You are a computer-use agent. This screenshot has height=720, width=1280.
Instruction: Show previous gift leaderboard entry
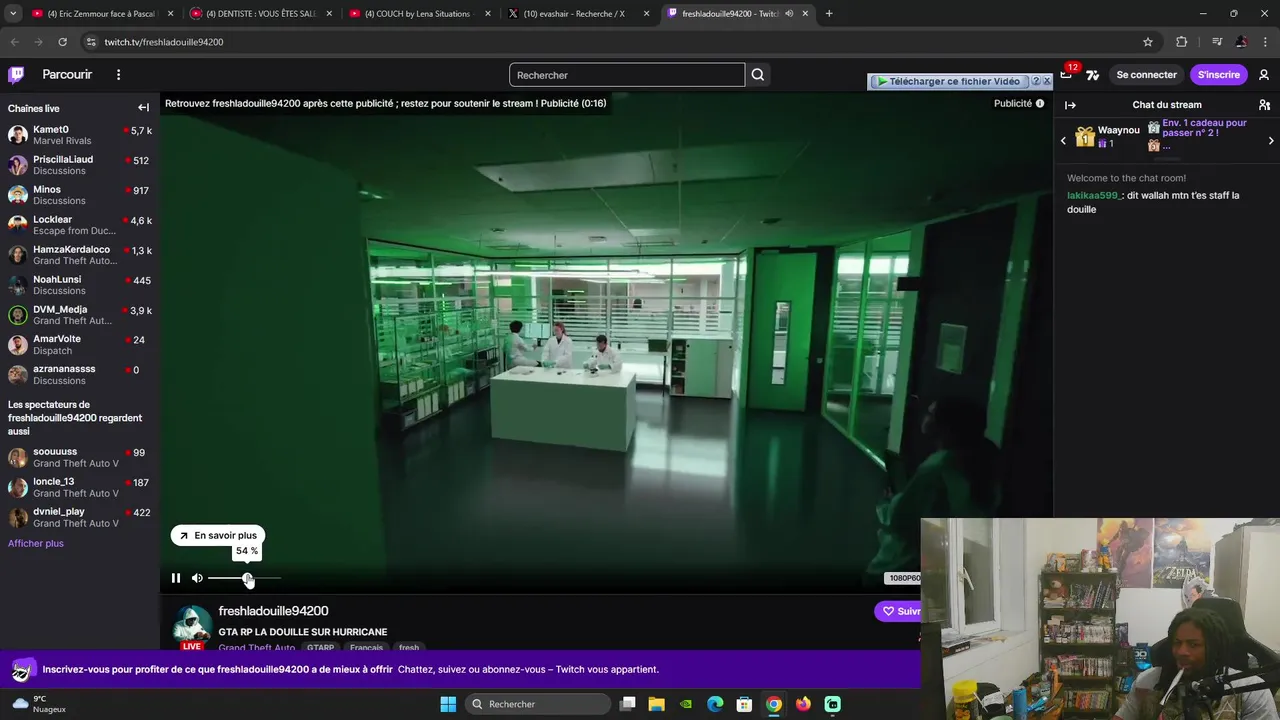click(x=1063, y=141)
